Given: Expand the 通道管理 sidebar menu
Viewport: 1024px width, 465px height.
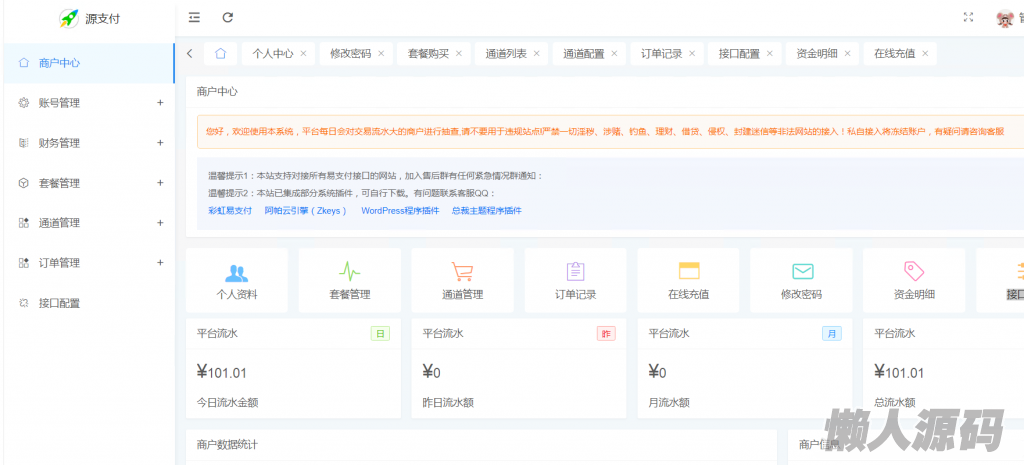Looking at the screenshot, I should (88, 223).
